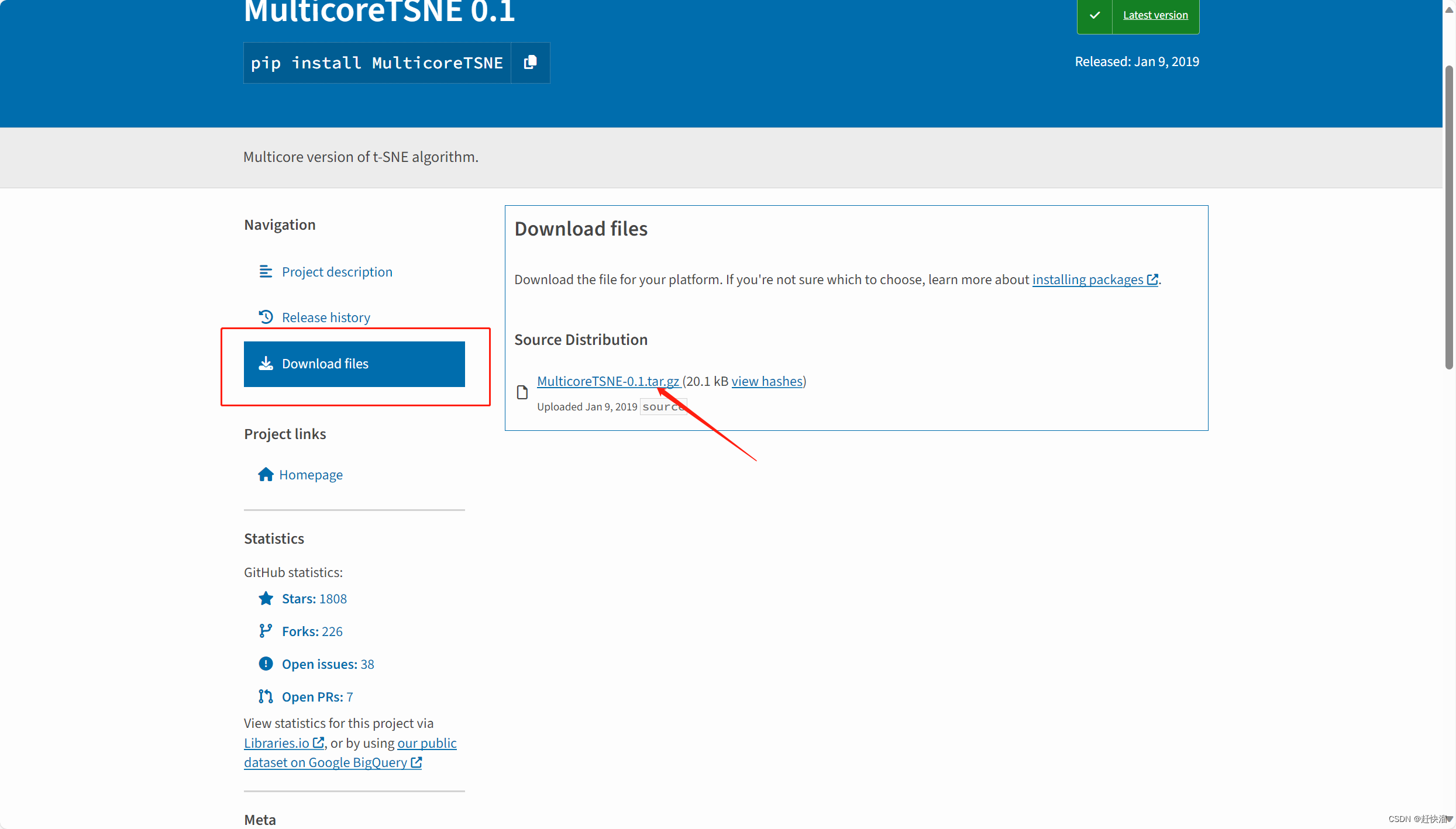The width and height of the screenshot is (1456, 829).
Task: Click the exclamation icon beside Open issues
Action: coord(266,664)
